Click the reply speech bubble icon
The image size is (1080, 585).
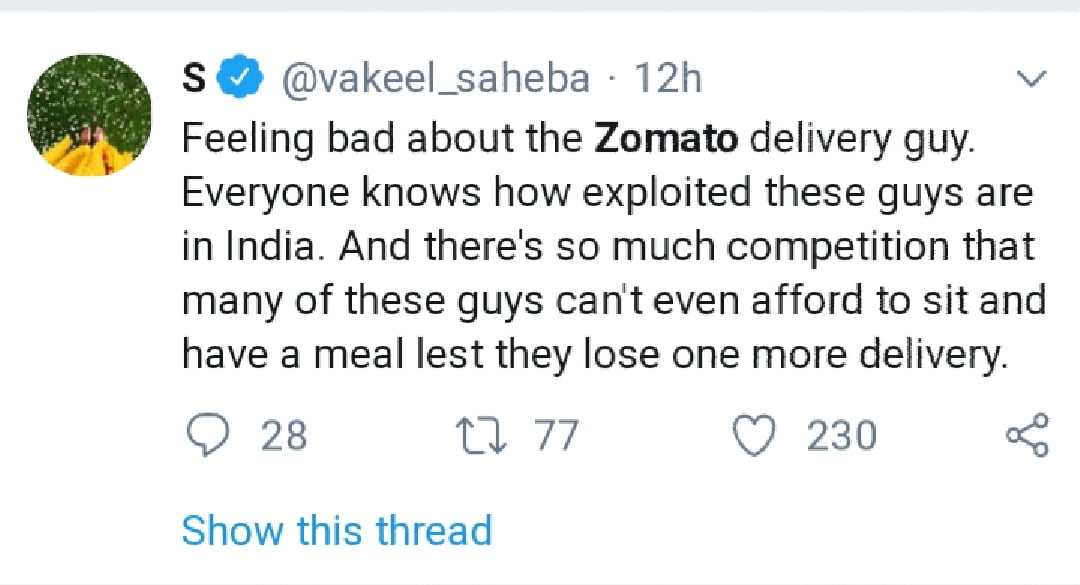coord(206,436)
